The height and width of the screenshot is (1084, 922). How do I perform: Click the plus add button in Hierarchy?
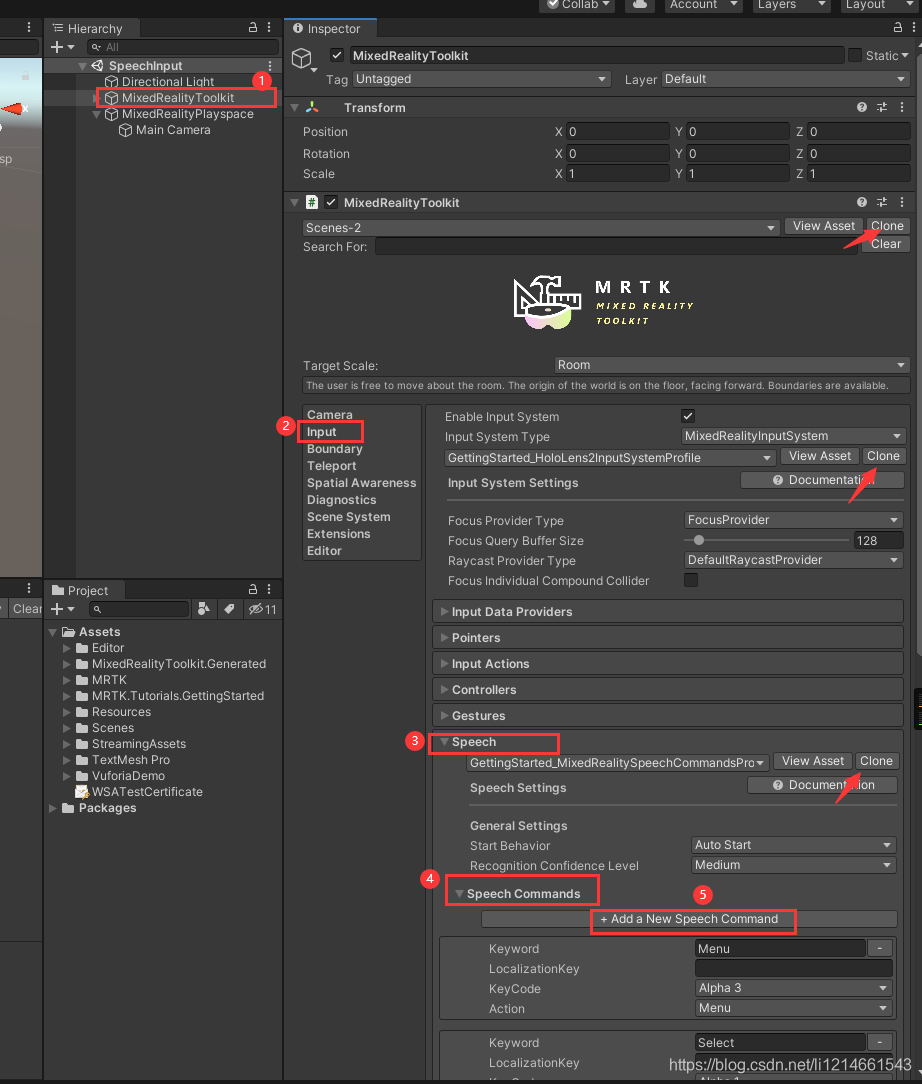pos(62,47)
